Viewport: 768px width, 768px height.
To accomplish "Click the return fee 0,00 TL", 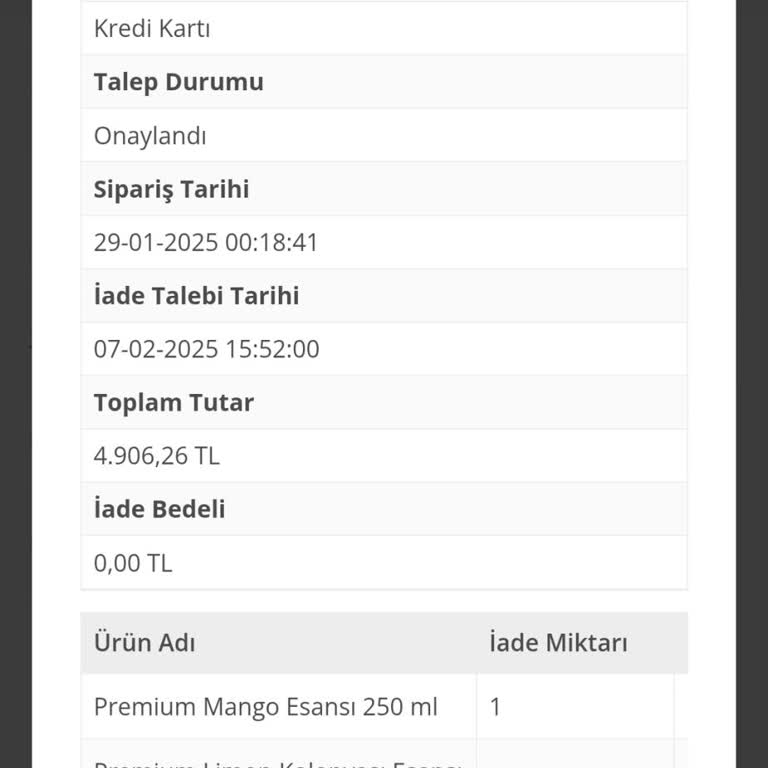I will [x=133, y=563].
